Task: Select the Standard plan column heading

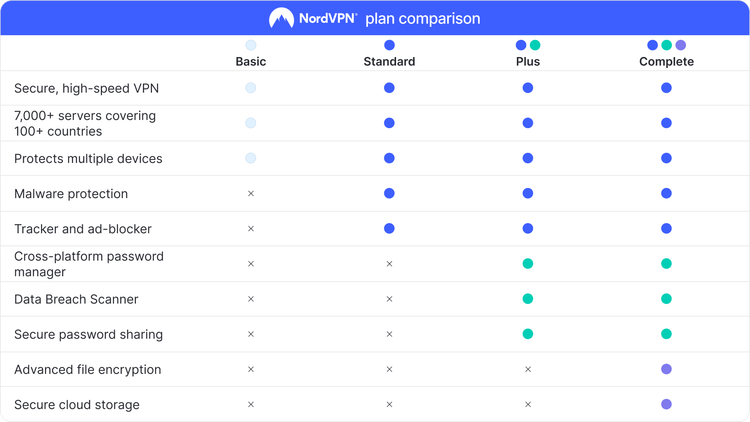Action: tap(389, 62)
